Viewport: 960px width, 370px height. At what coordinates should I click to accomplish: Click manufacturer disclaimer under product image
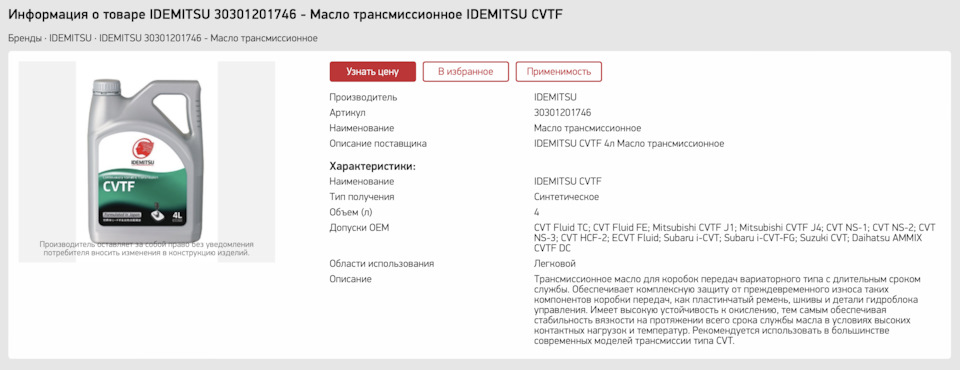146,248
